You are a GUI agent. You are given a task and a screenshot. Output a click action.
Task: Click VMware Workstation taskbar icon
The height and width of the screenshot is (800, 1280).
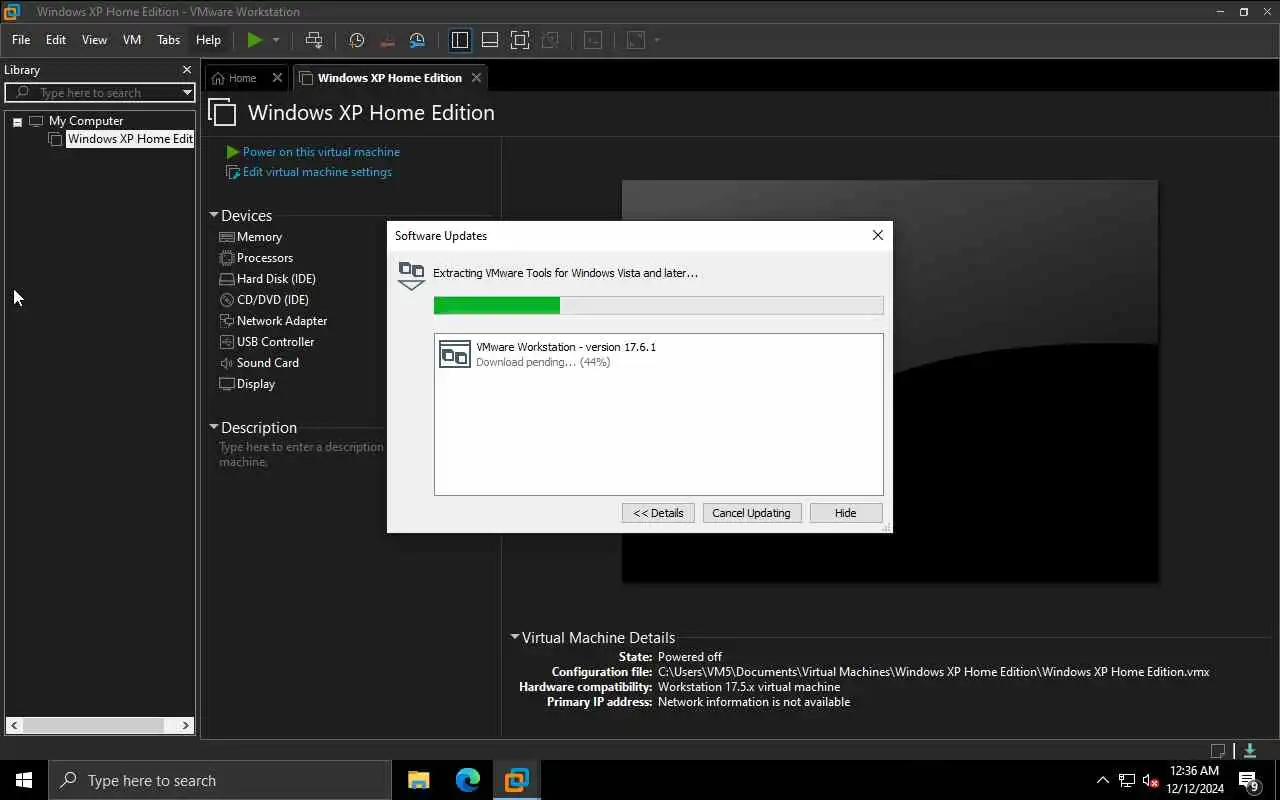[516, 780]
